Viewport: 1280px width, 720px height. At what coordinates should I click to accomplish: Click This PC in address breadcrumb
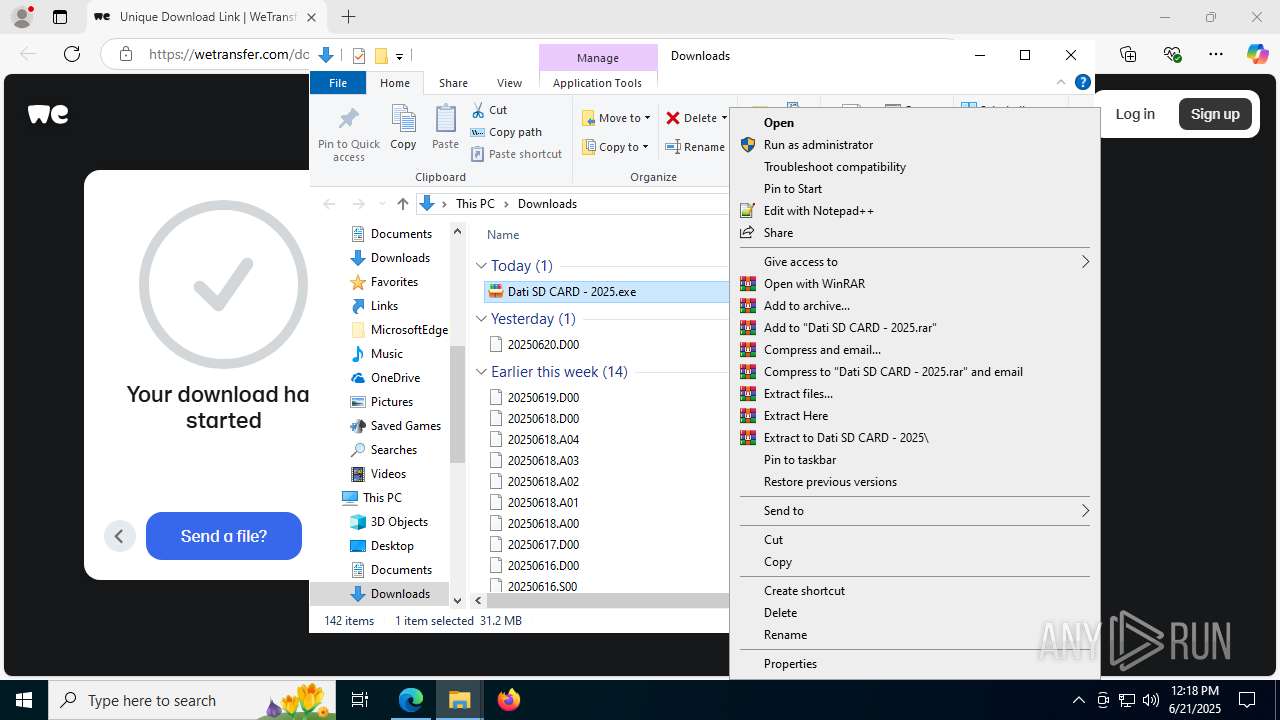pos(475,203)
